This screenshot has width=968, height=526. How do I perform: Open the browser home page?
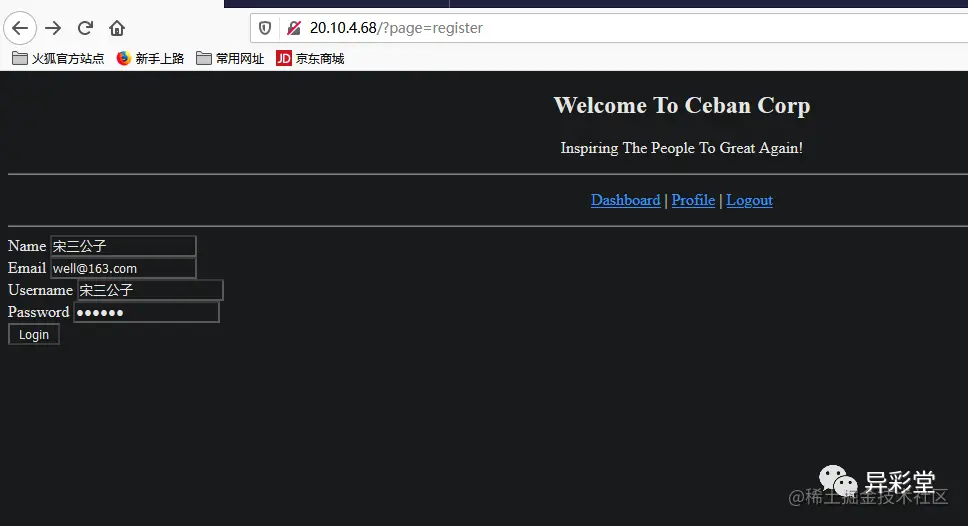click(x=117, y=28)
